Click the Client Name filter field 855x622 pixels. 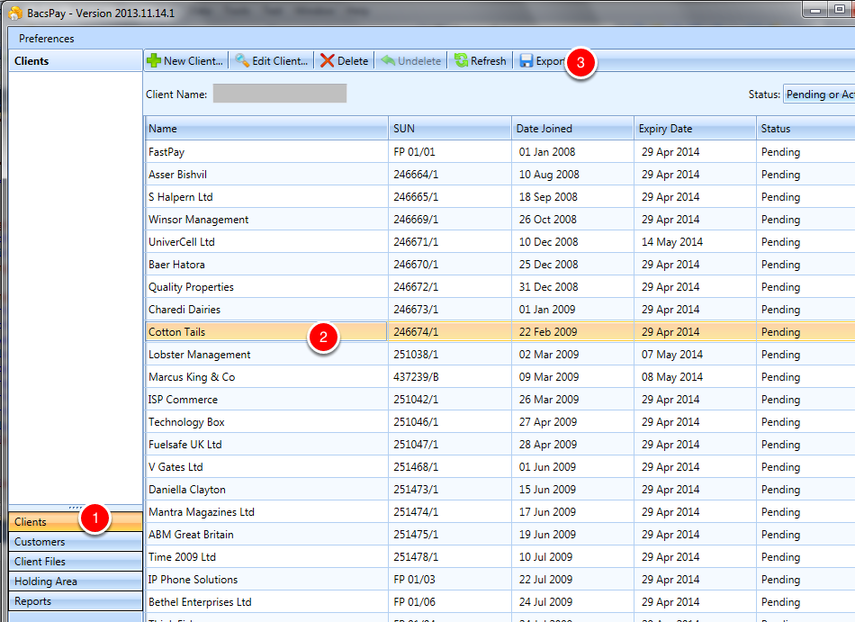click(280, 93)
